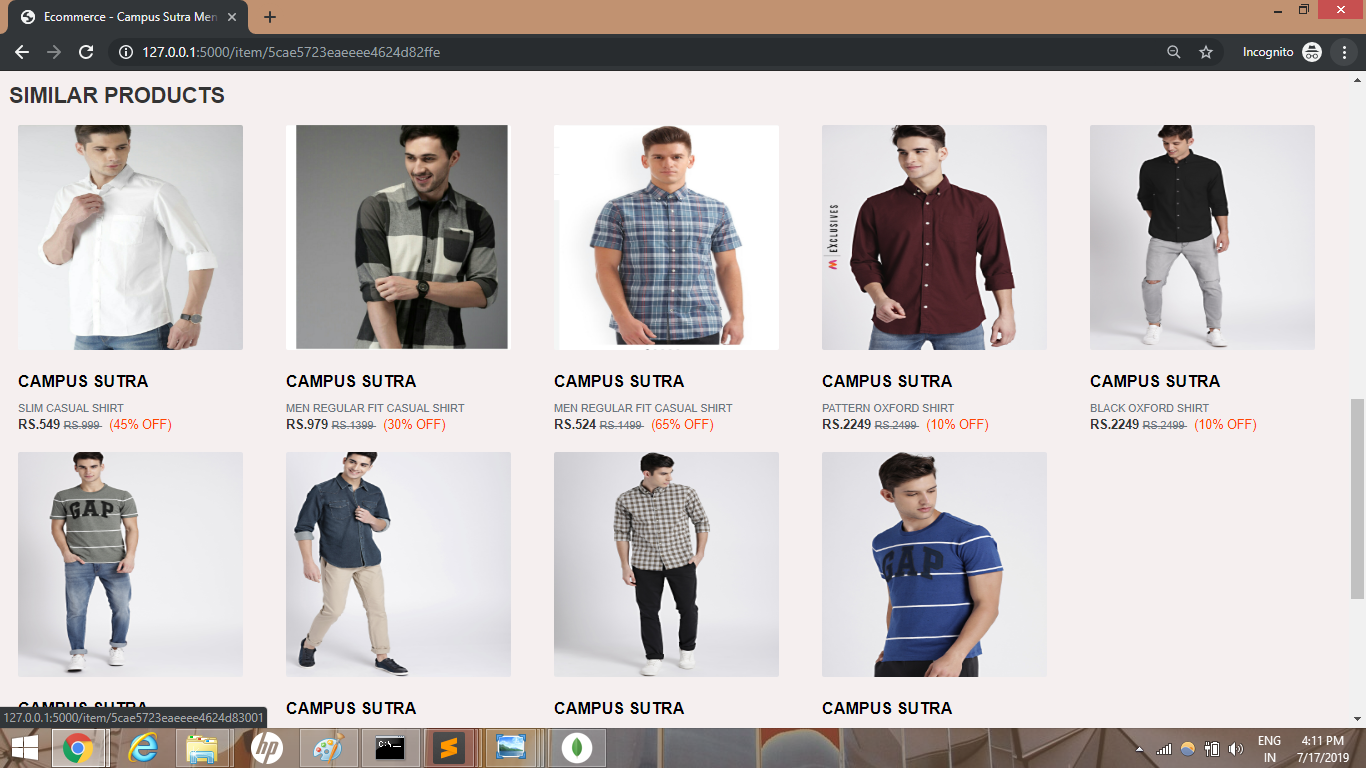This screenshot has width=1366, height=768.
Task: Close the Ecommerce Campus Sutra tab
Action: click(232, 17)
